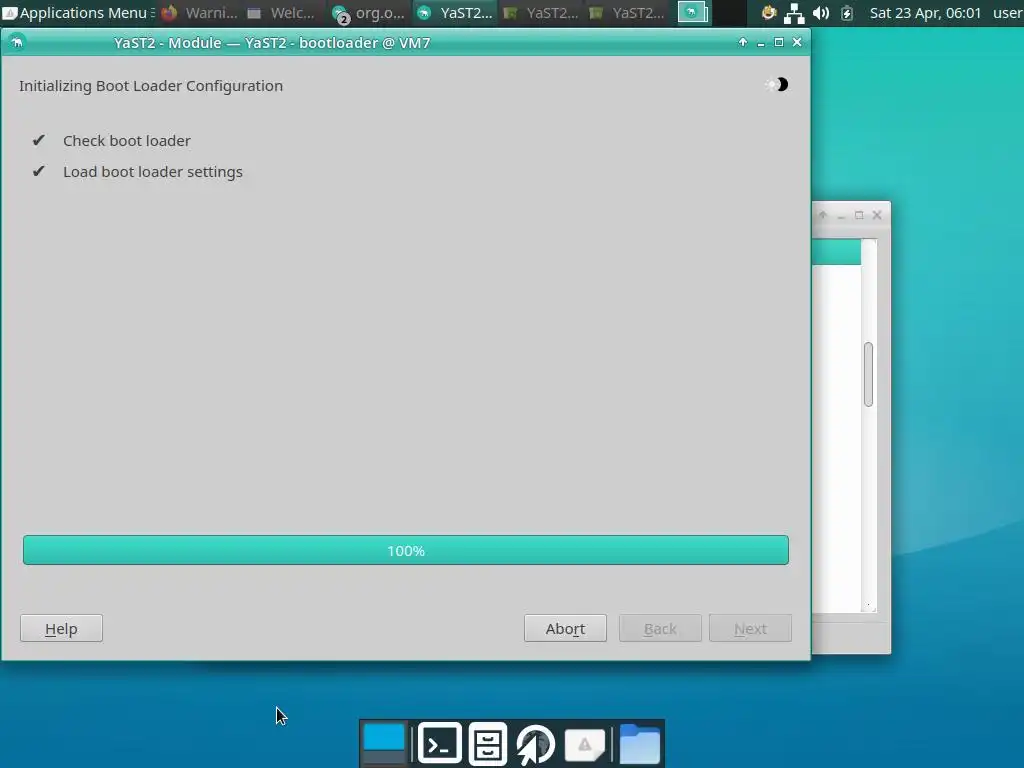
Task: Minimize the background window behind YaST2
Action: 841,216
